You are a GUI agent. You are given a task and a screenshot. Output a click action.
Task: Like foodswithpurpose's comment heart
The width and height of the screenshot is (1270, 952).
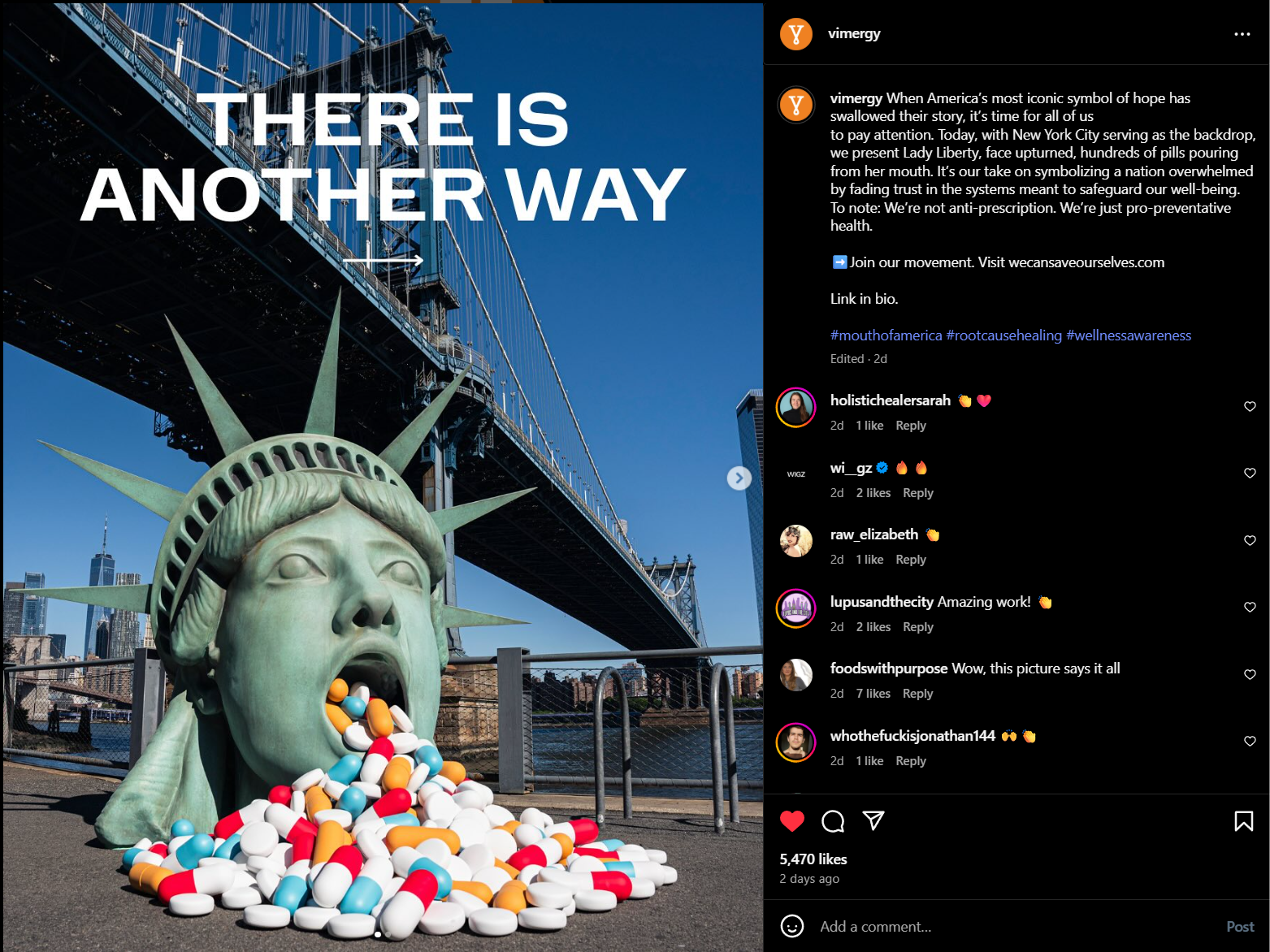tap(1250, 674)
